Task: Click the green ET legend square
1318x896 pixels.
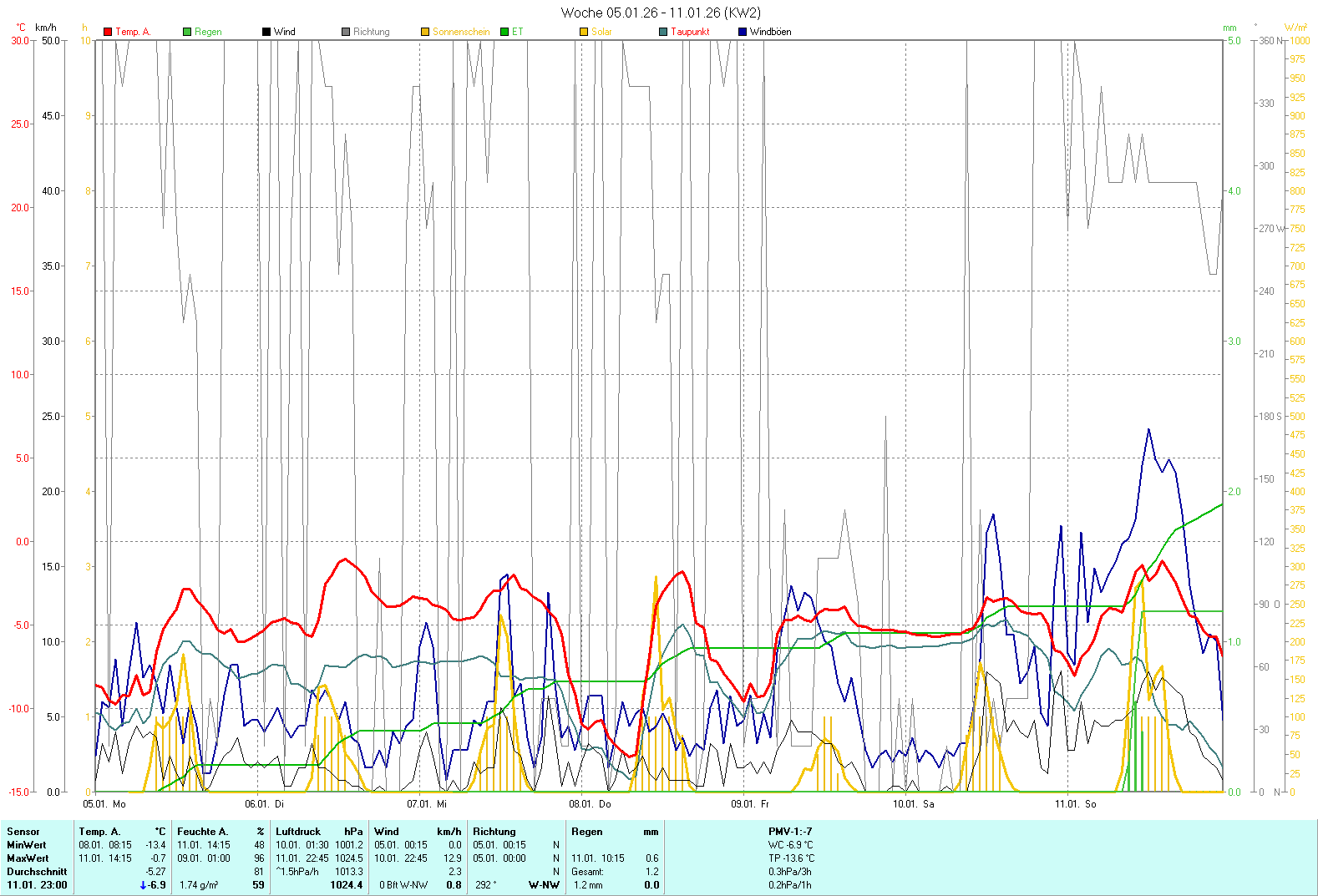Action: click(504, 32)
